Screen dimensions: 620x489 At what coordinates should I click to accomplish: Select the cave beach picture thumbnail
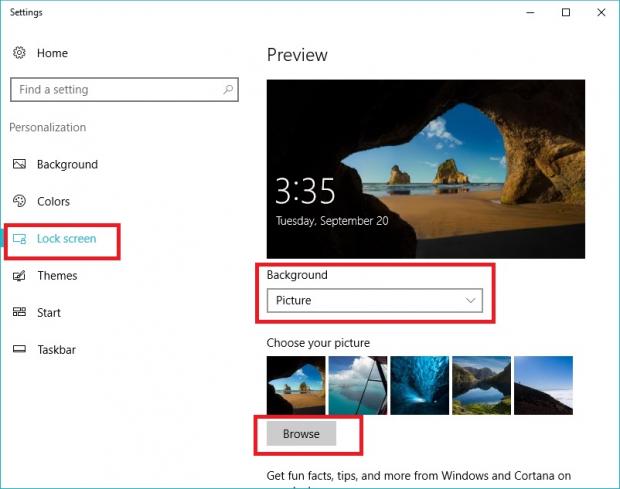tap(296, 385)
